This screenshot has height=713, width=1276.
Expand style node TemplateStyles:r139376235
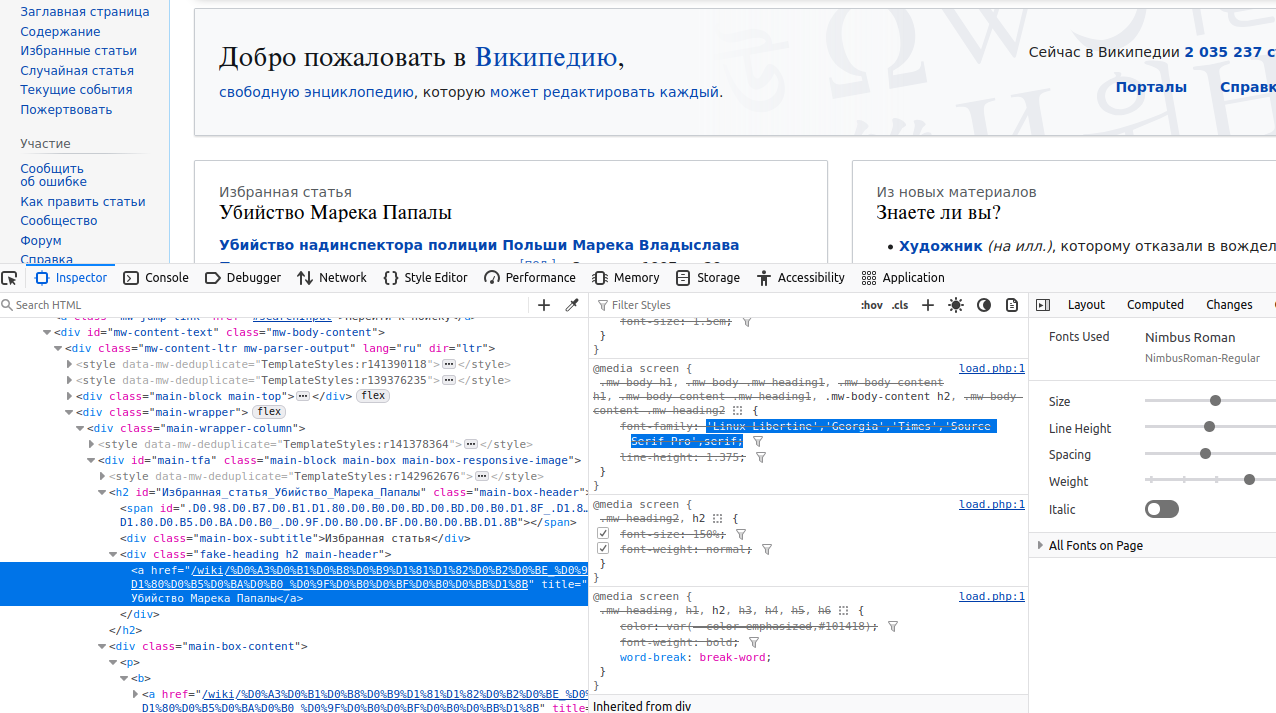(x=69, y=380)
